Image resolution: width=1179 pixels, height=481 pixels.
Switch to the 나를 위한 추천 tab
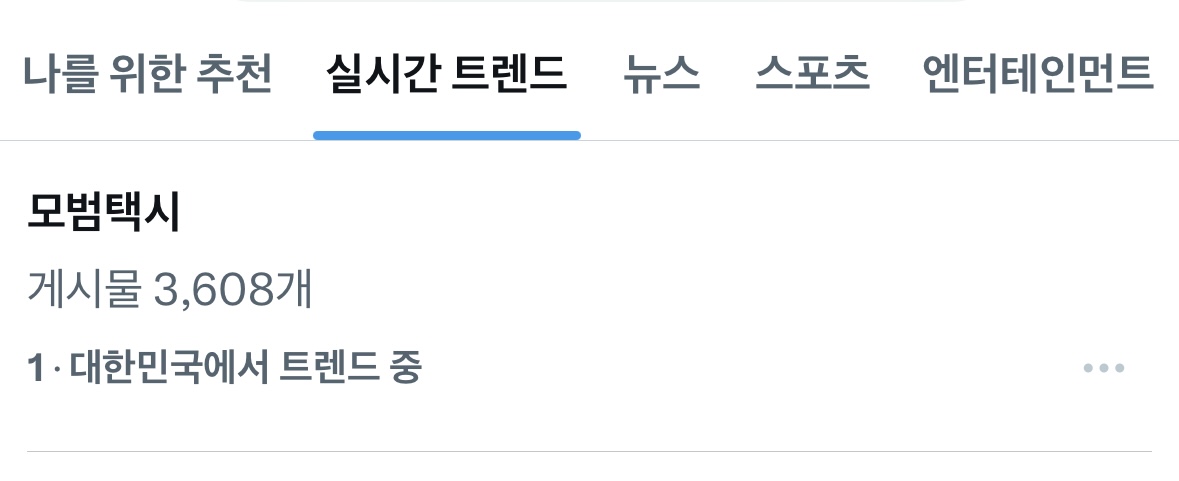point(147,74)
